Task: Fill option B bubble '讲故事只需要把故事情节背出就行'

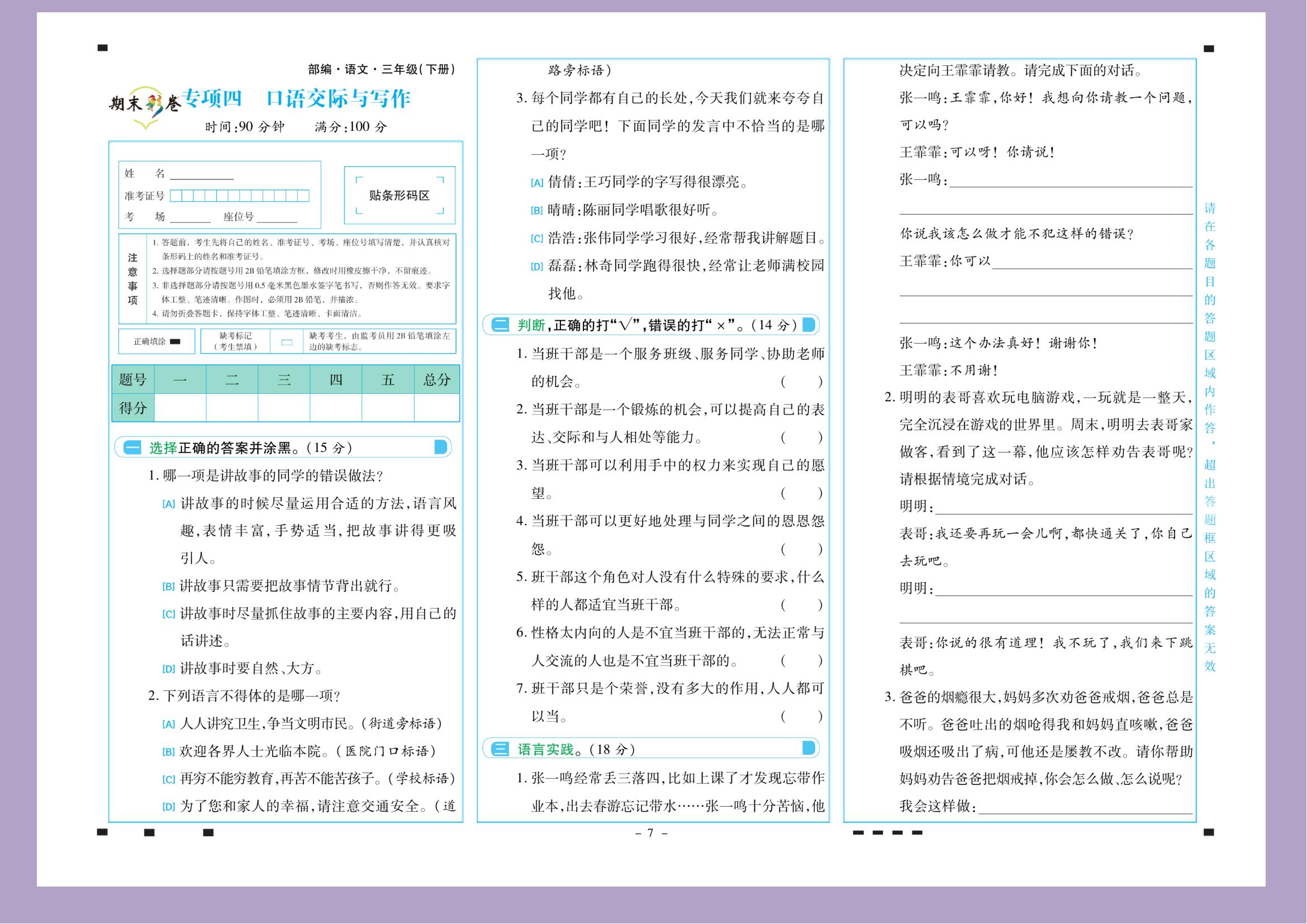Action: pos(169,587)
